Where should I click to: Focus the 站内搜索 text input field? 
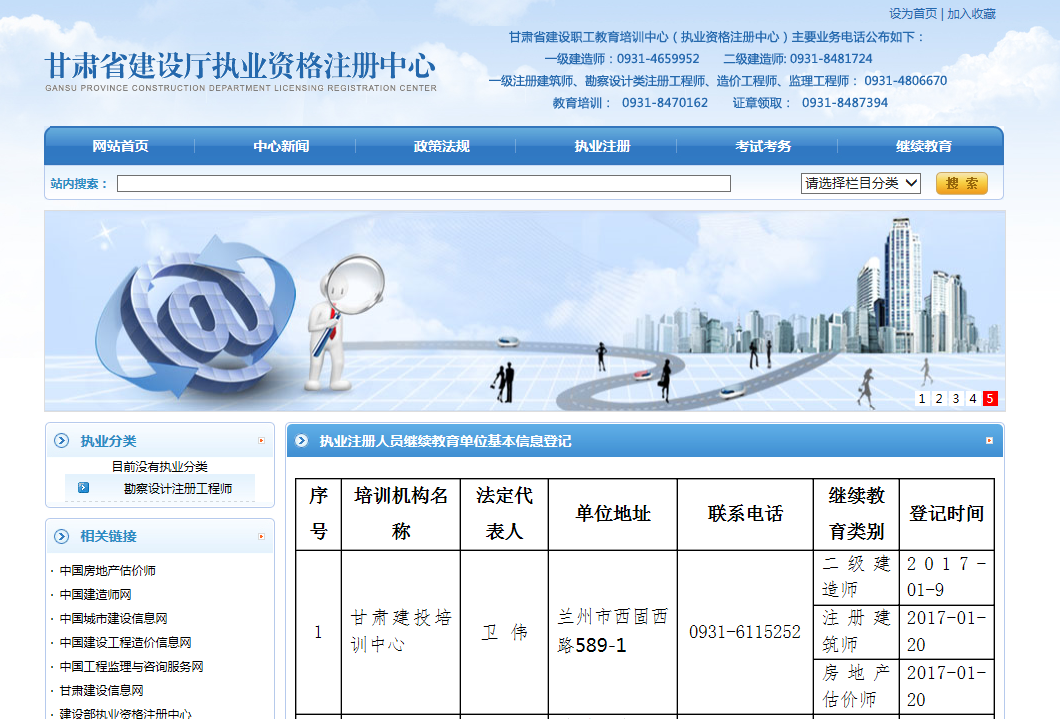coord(423,184)
